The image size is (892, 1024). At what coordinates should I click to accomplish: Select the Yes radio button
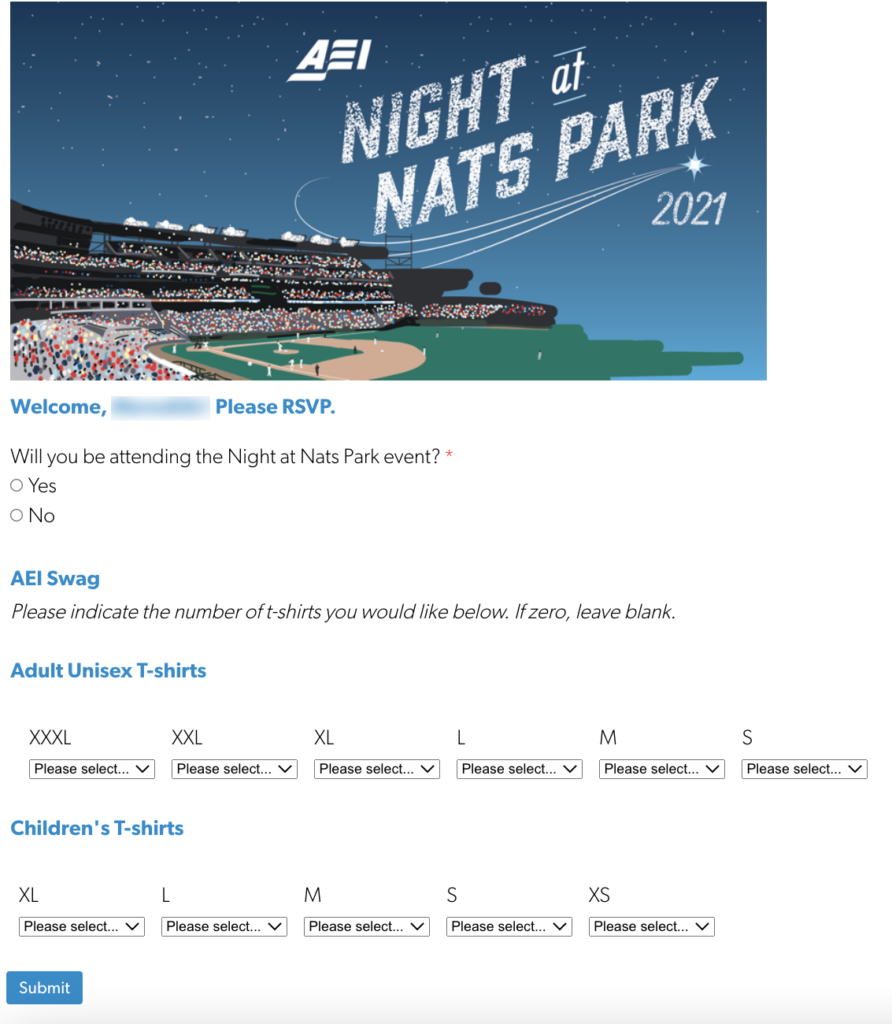[x=16, y=486]
